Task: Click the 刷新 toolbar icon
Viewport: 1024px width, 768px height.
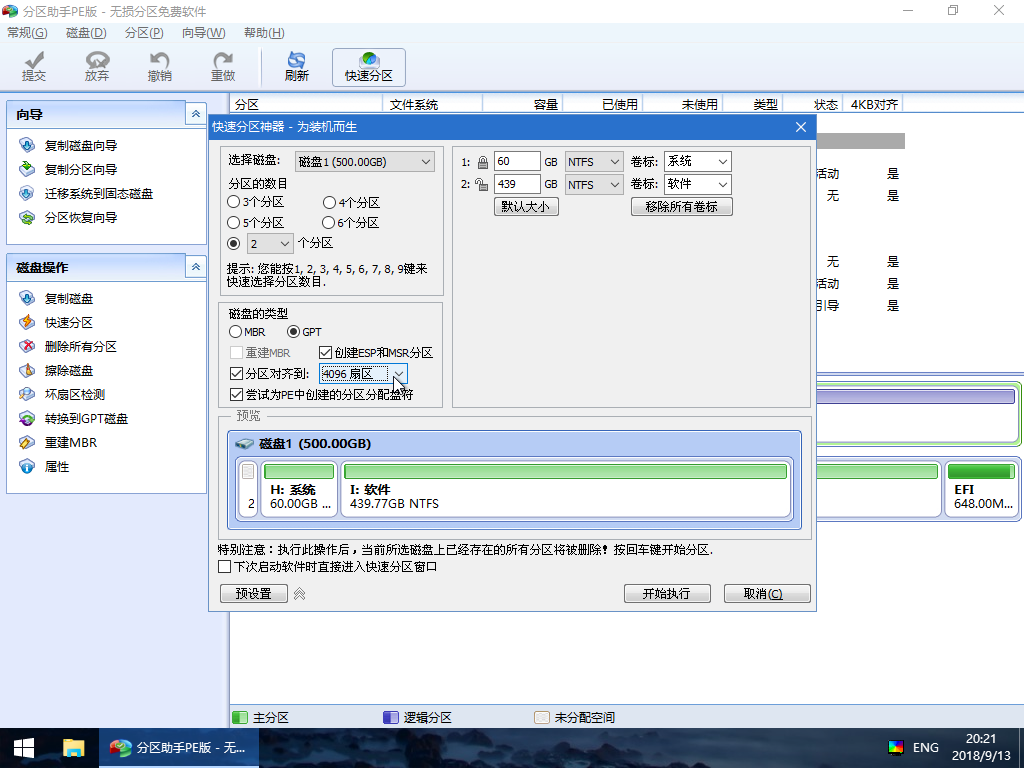Action: click(x=295, y=66)
